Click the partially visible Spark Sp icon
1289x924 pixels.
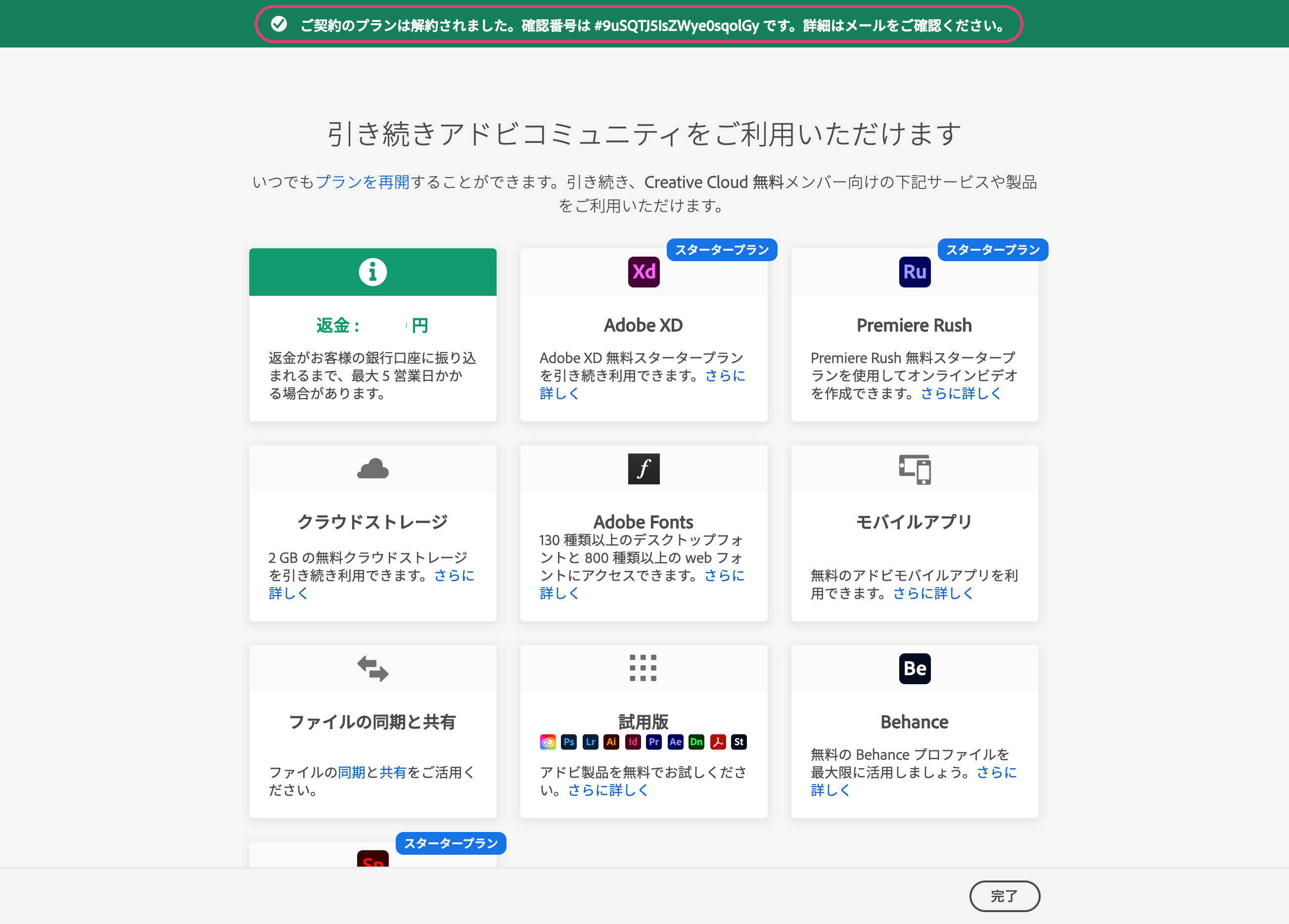point(373,859)
